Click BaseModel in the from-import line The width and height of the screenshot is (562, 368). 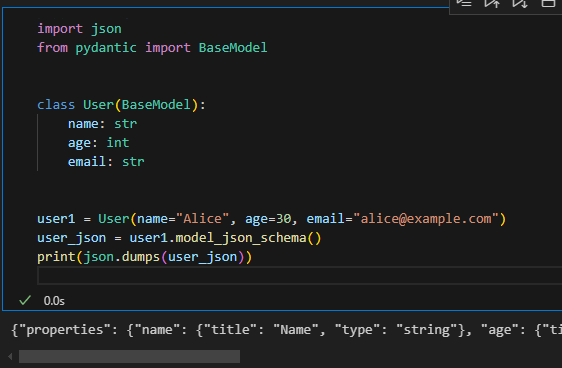[233, 48]
